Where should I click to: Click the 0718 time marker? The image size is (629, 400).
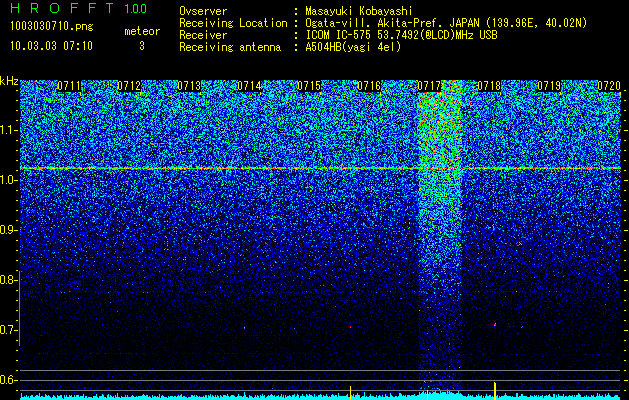click(489, 86)
